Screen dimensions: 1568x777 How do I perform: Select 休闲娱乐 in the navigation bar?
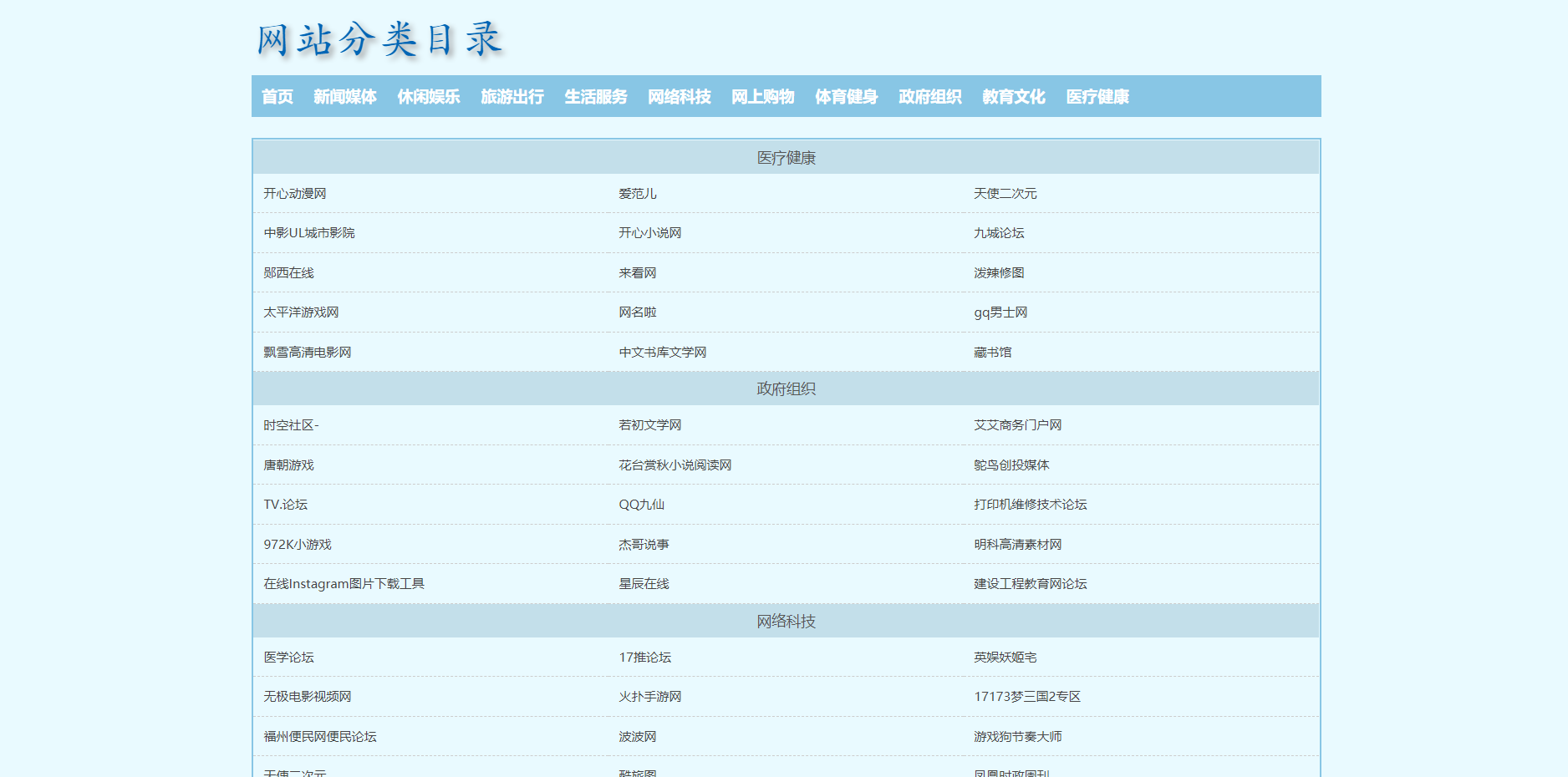tap(428, 97)
